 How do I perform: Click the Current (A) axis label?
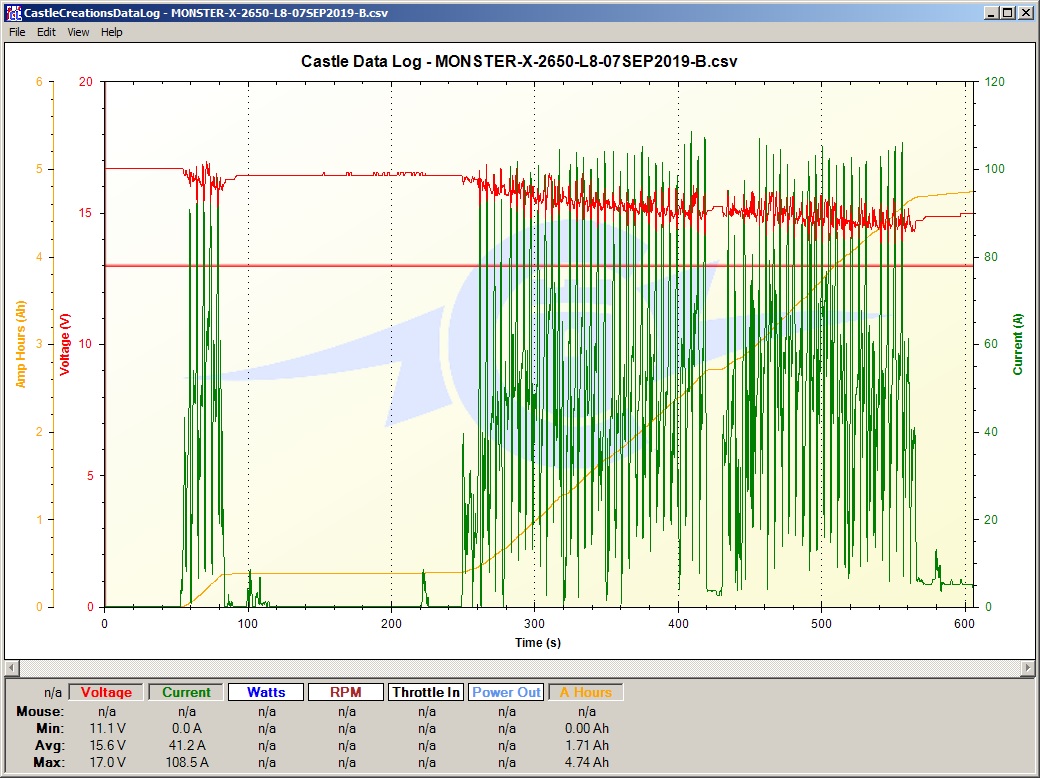(1017, 344)
